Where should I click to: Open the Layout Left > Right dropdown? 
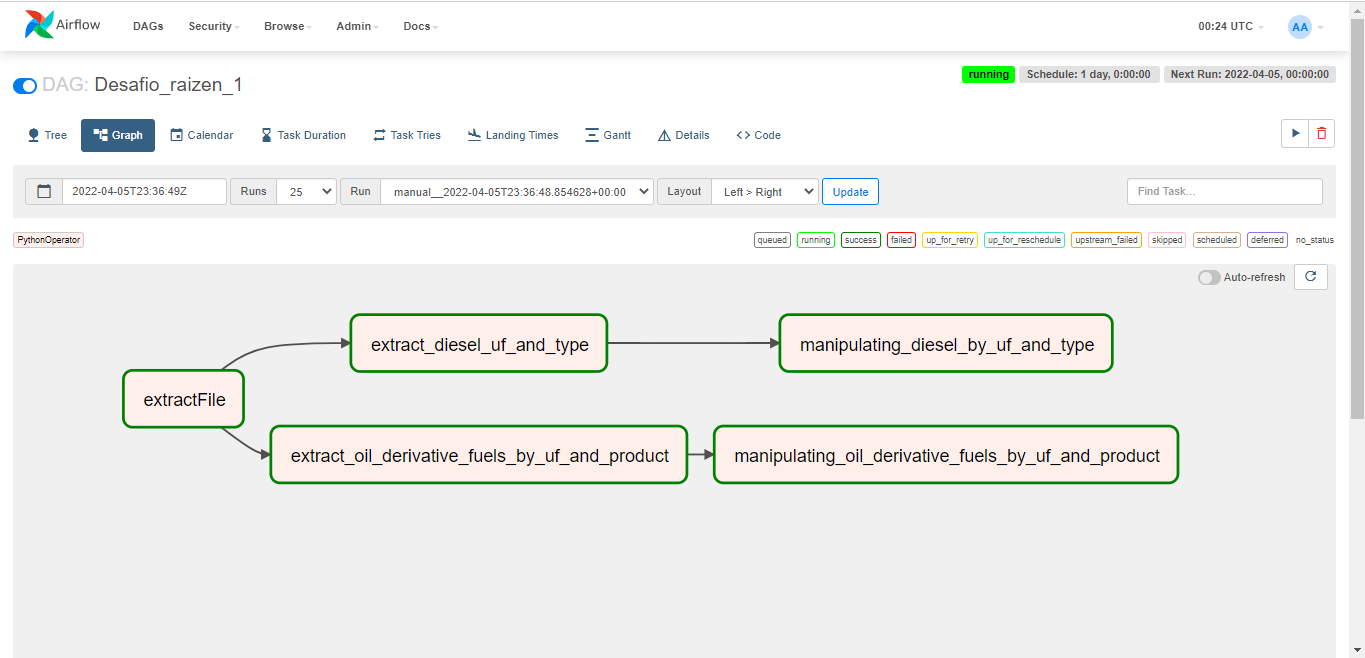tap(765, 191)
